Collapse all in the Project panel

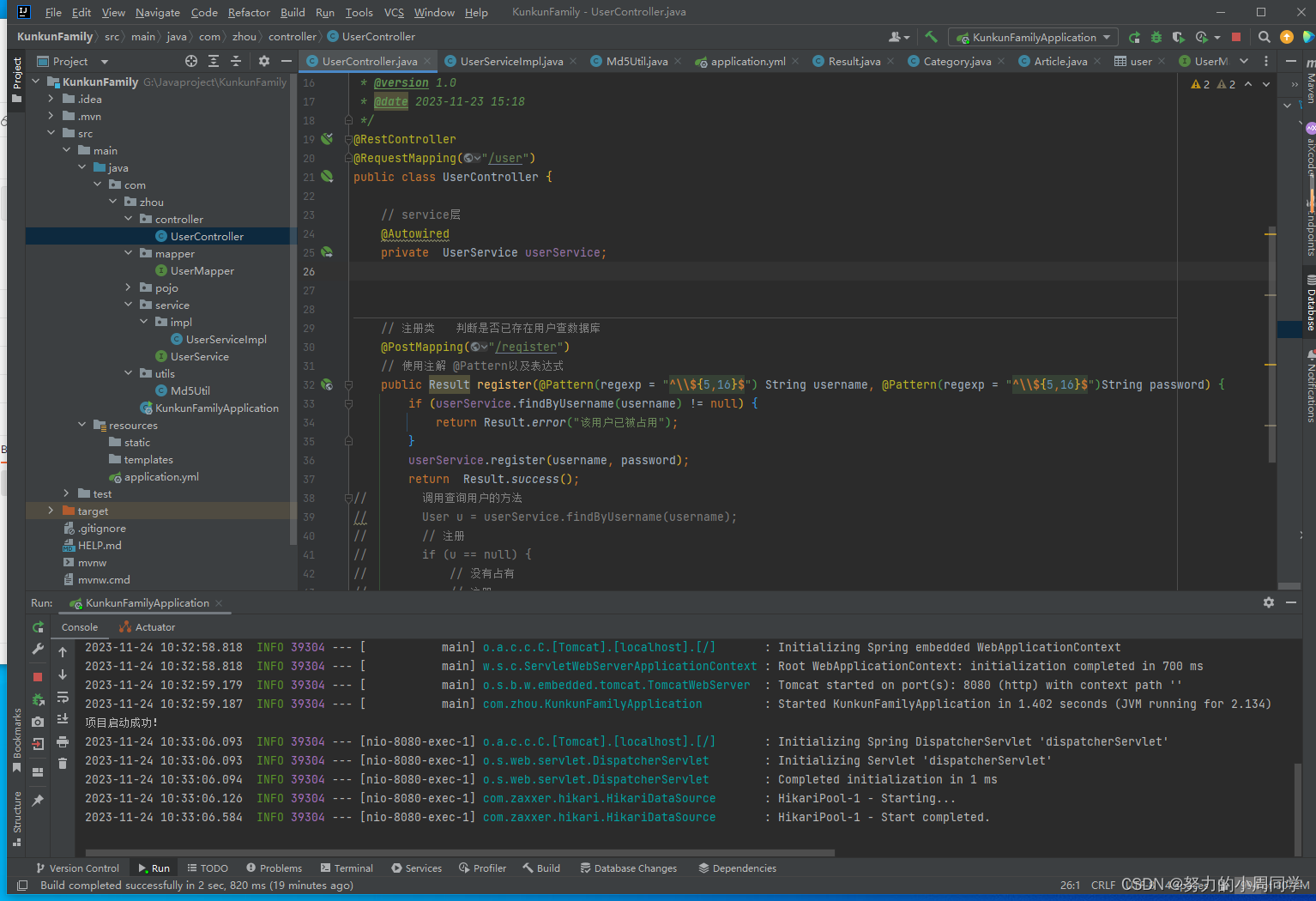coord(236,61)
